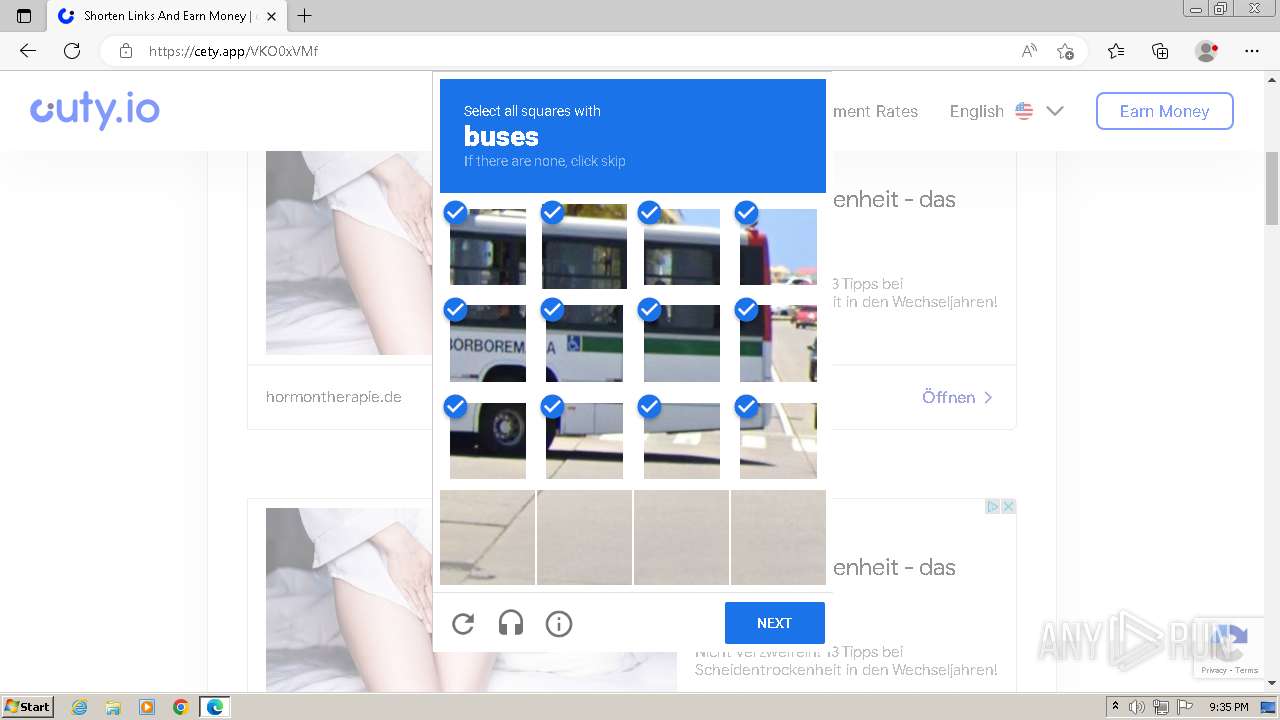
Task: Add this page to favorites
Action: 1066,51
